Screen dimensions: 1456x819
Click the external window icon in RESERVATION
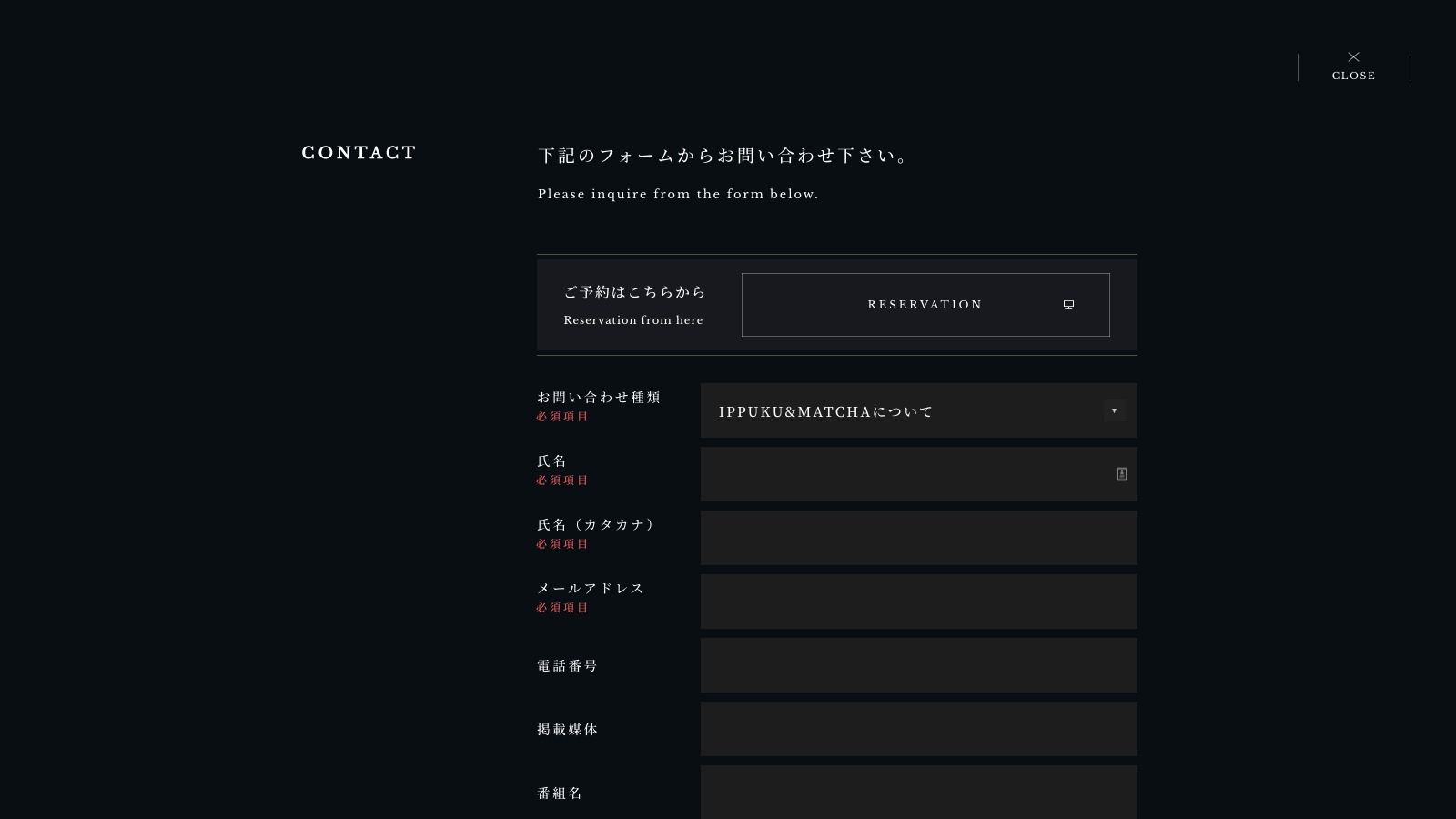(x=1068, y=305)
